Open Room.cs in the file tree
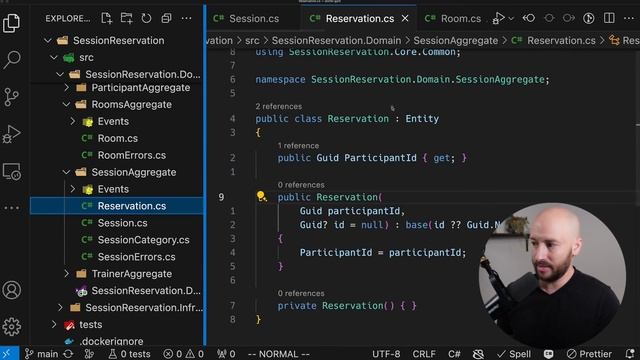 [118, 138]
